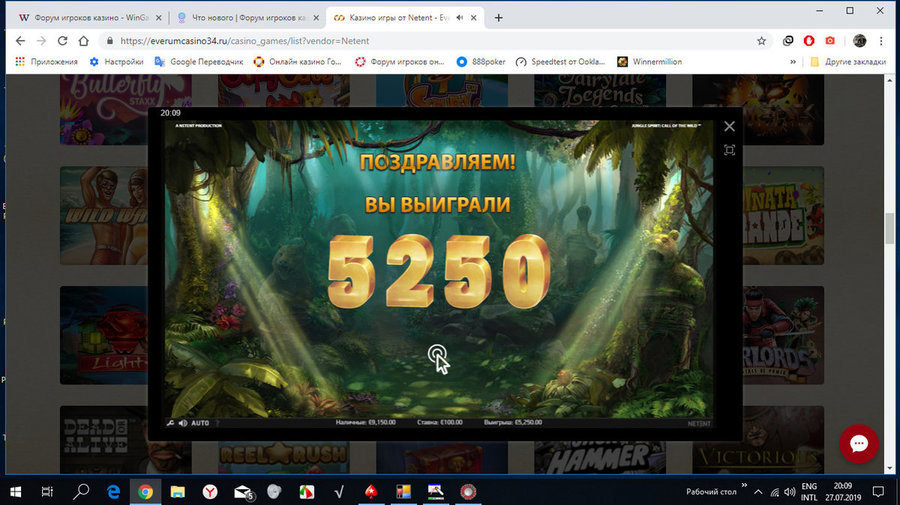Close the Netent casino tab

pyautogui.click(x=474, y=18)
